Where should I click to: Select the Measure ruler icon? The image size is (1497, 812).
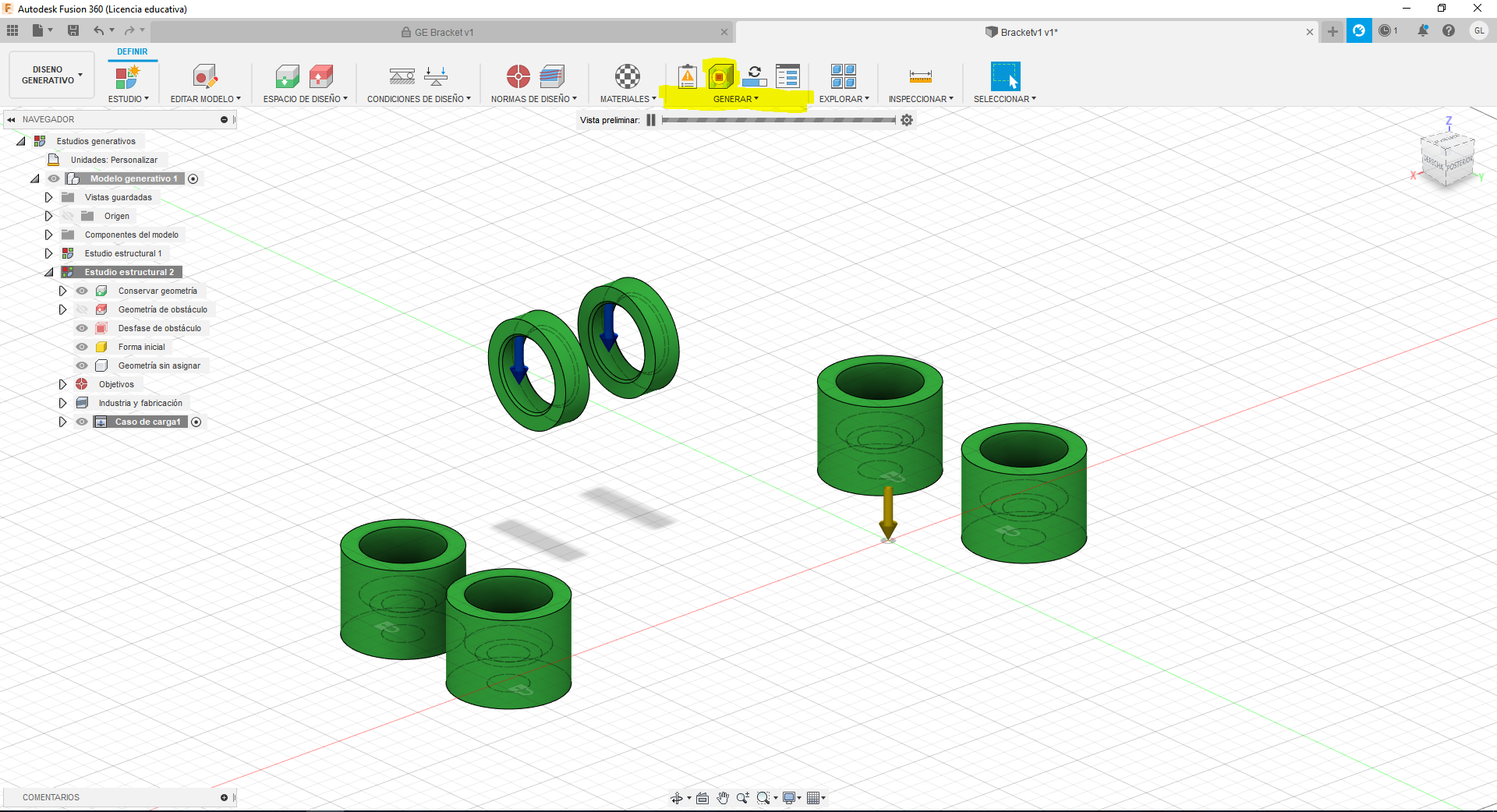coord(921,76)
